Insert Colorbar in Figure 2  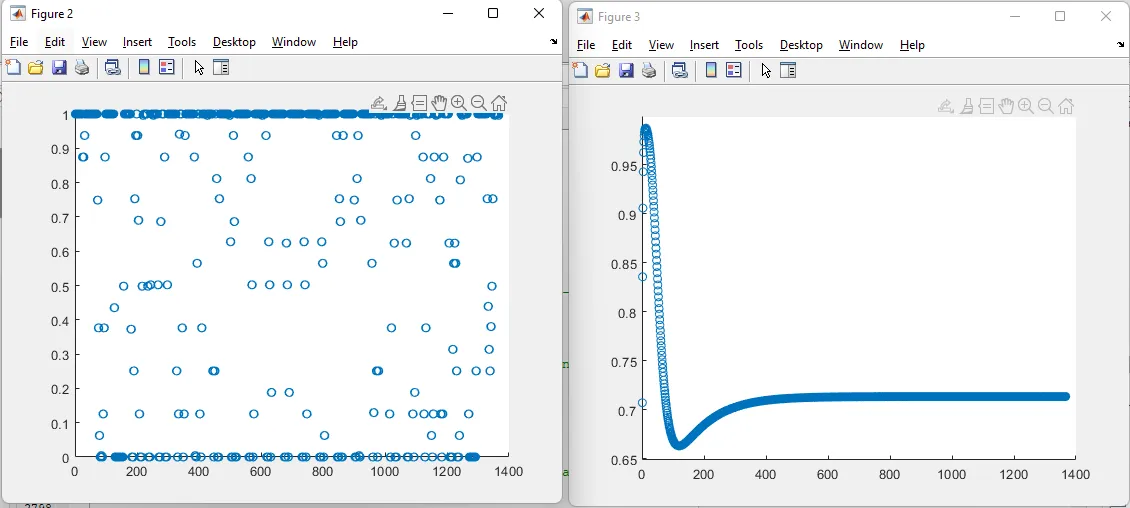(x=144, y=68)
